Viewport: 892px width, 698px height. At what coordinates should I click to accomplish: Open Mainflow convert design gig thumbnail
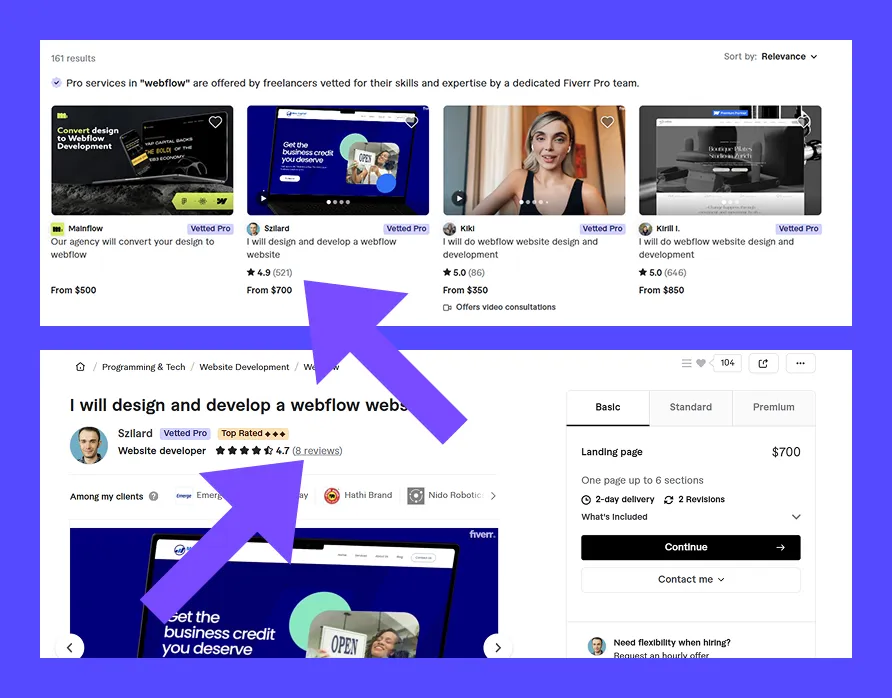(x=142, y=160)
